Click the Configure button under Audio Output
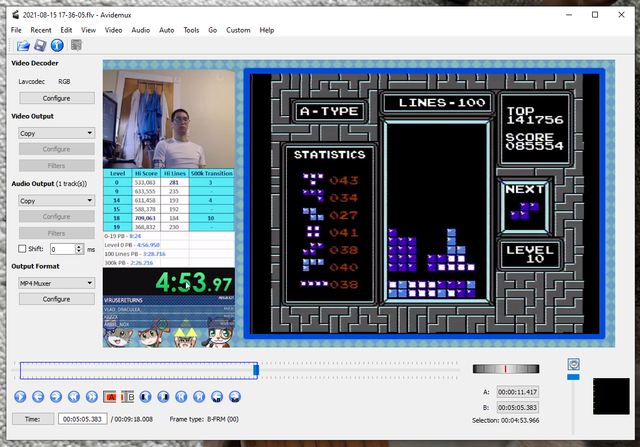 [x=56, y=216]
